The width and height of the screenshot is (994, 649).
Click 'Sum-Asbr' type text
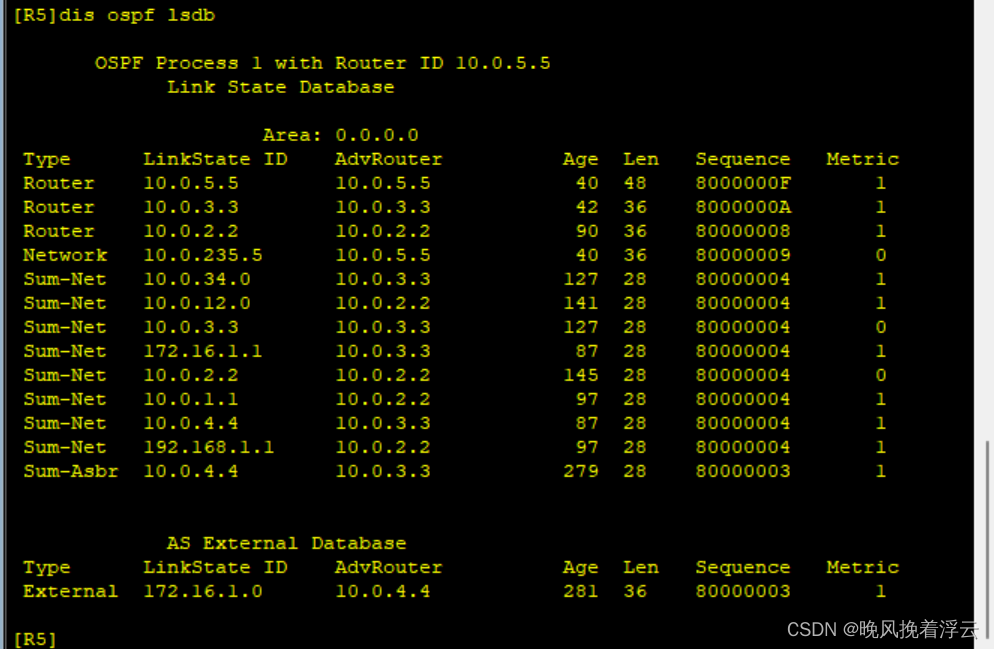coord(71,472)
